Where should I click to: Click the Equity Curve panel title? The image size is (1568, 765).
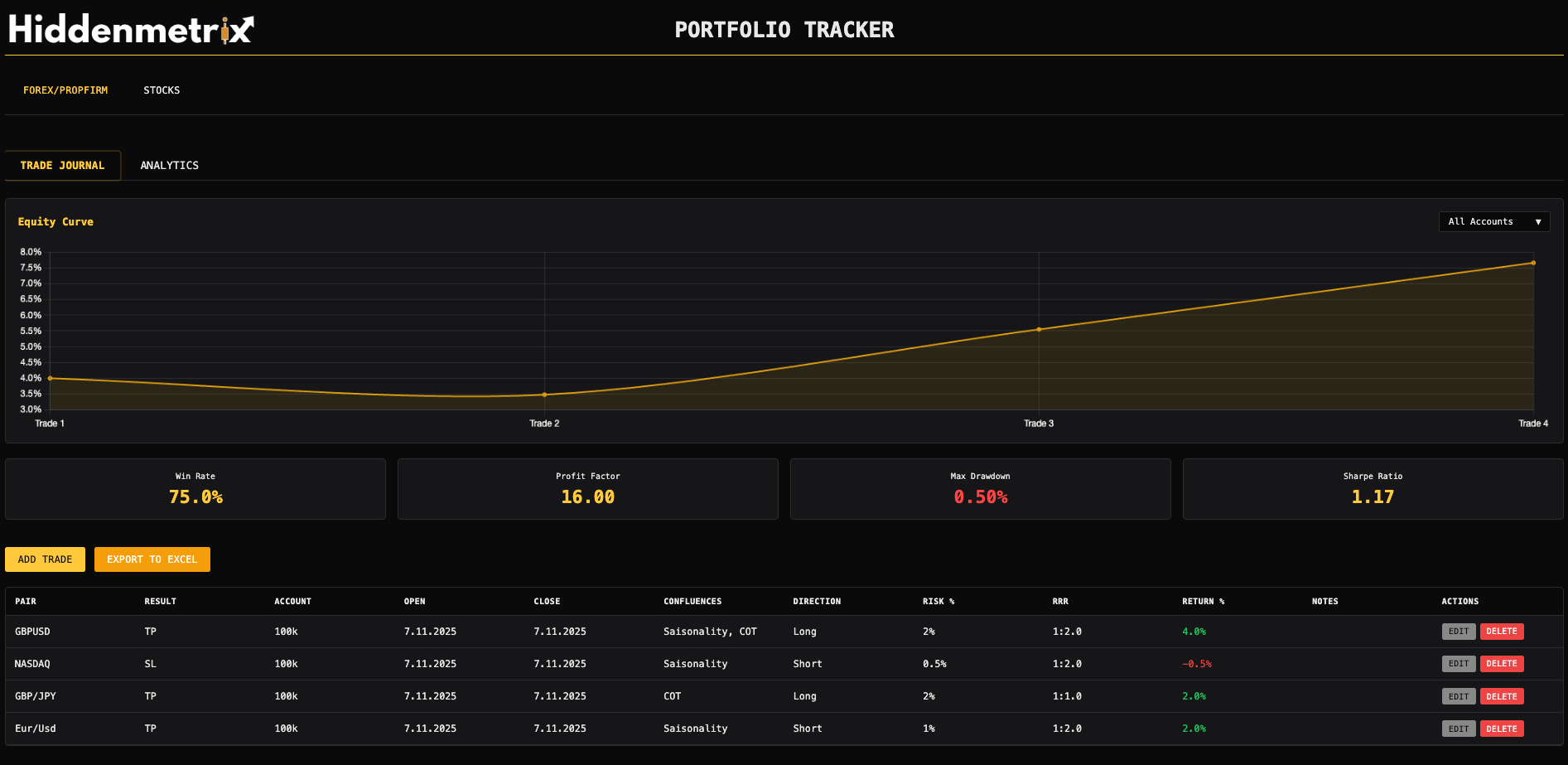click(x=55, y=221)
